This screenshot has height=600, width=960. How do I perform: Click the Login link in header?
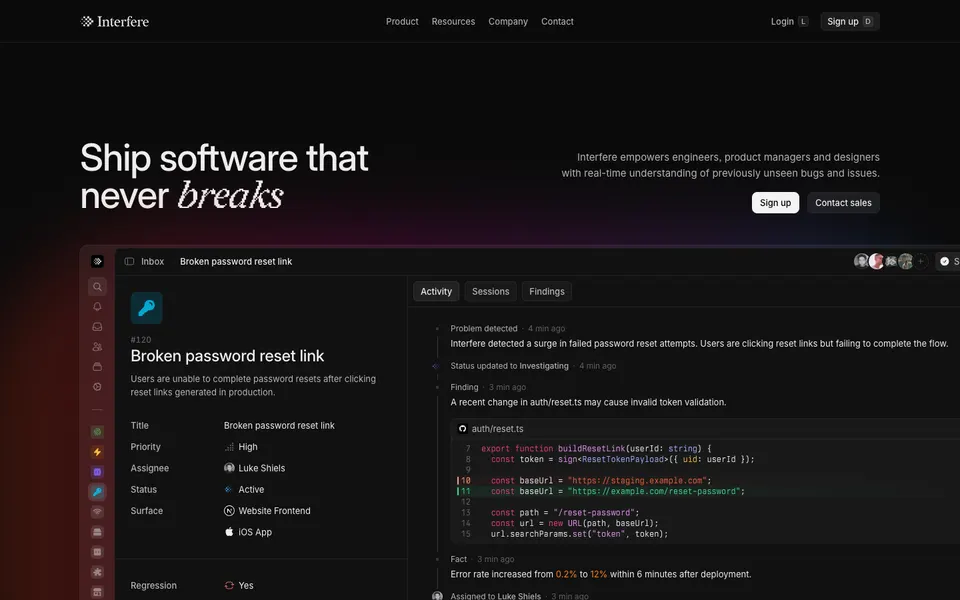coord(790,21)
